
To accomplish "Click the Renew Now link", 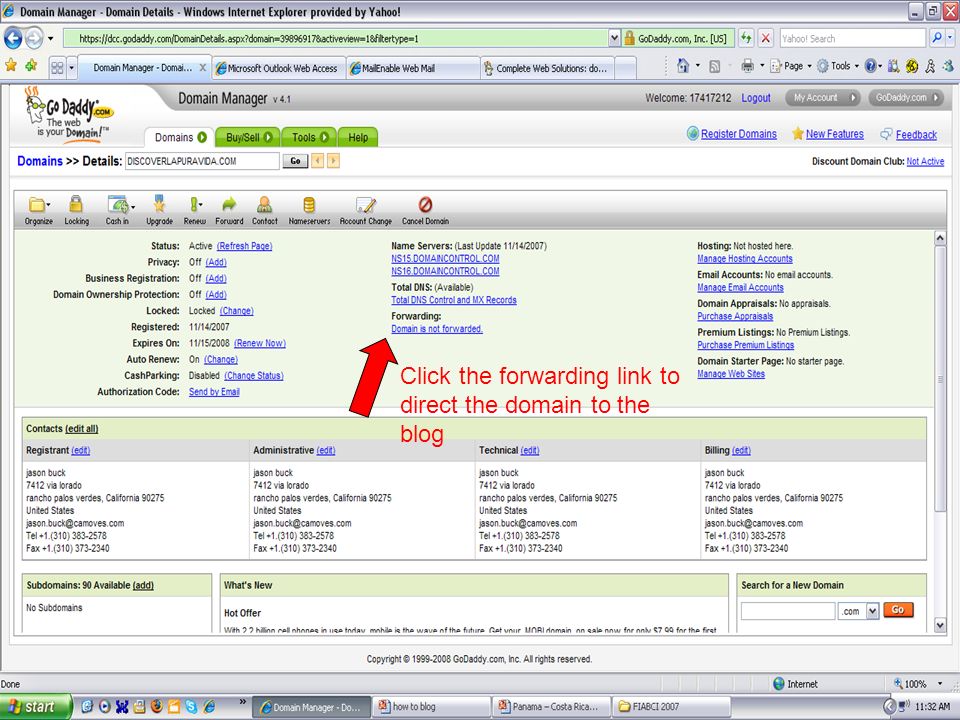I will point(260,343).
